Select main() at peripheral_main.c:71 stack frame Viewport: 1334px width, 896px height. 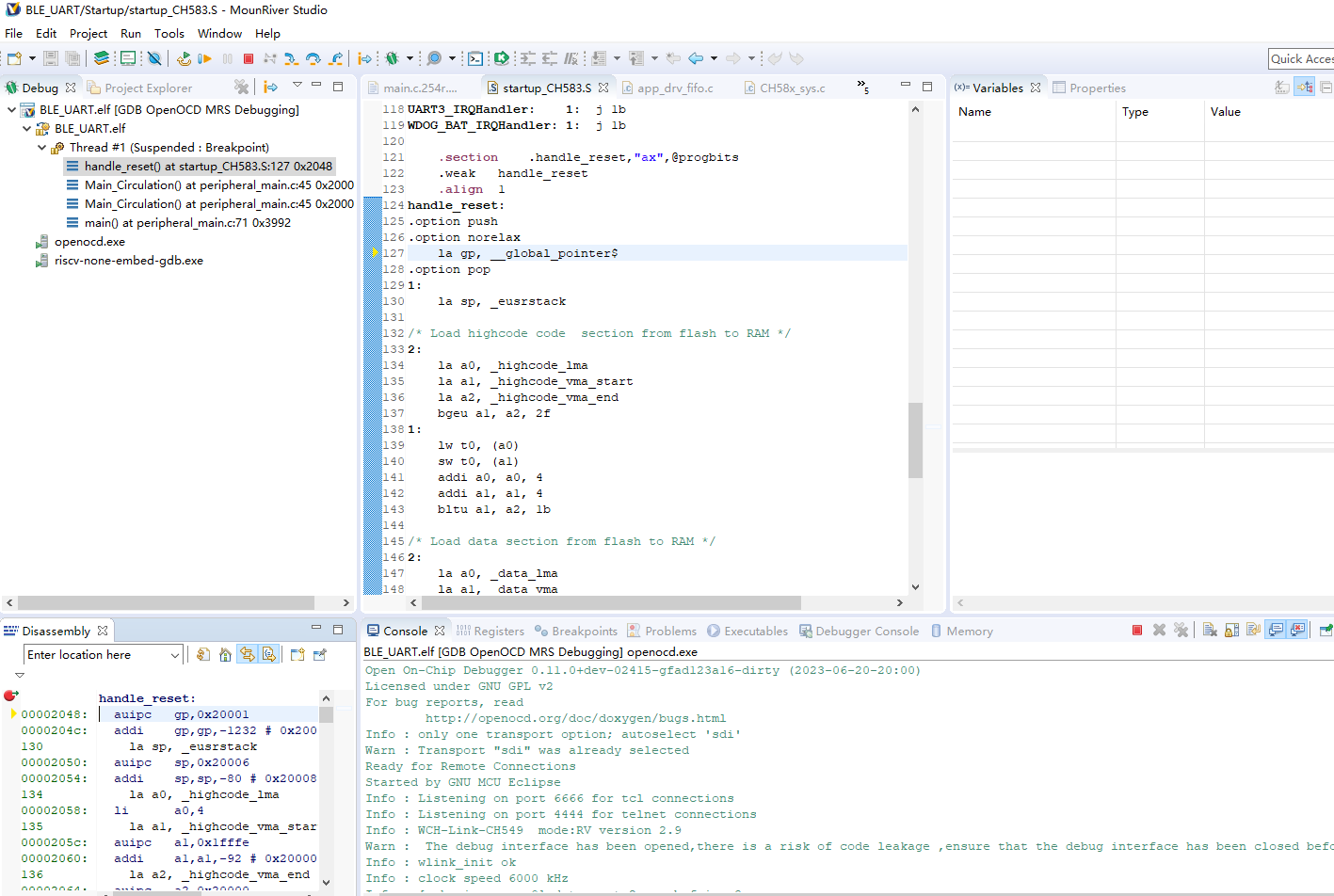pyautogui.click(x=187, y=222)
